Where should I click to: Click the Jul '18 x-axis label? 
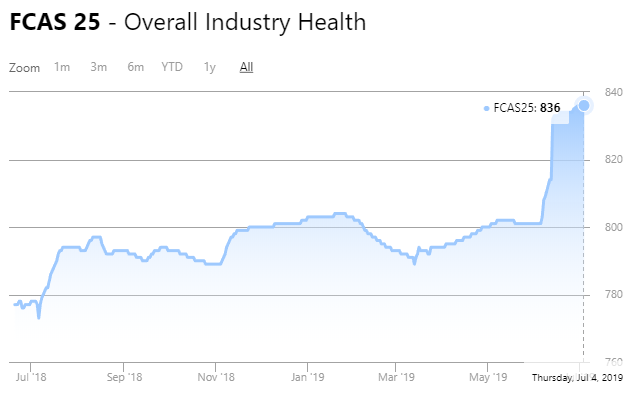[x=32, y=378]
